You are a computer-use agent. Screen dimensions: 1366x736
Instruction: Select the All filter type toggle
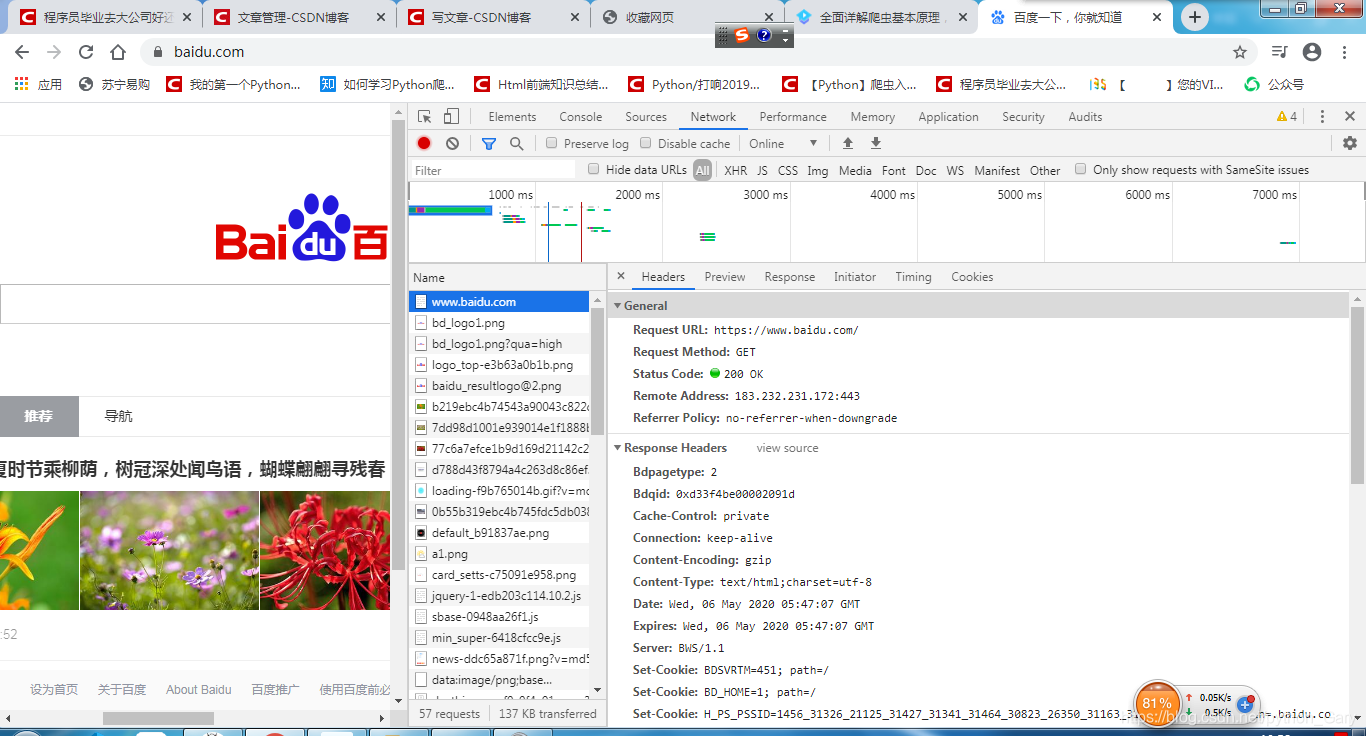click(703, 170)
